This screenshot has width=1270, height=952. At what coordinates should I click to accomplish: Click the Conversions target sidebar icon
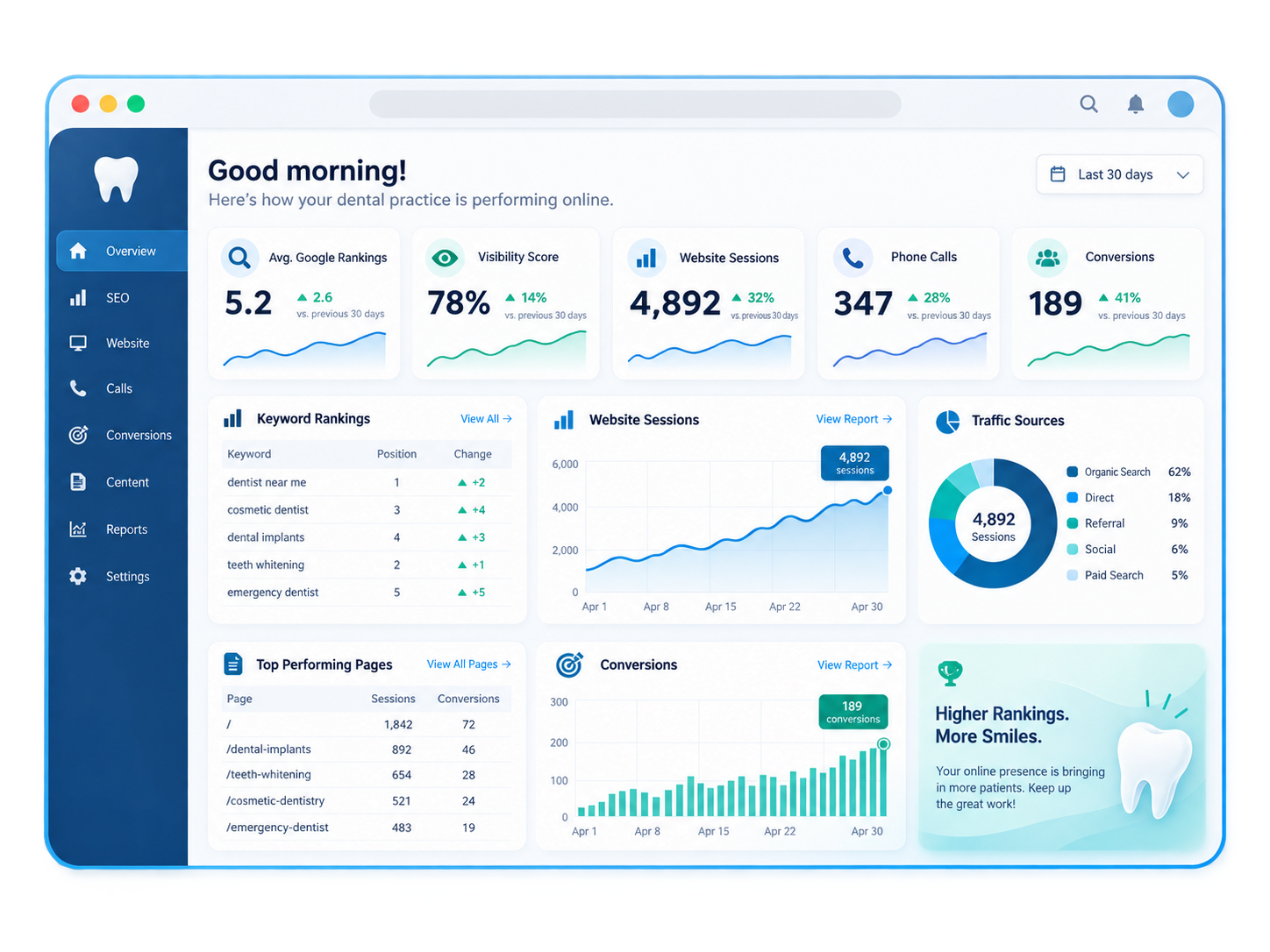pos(78,435)
